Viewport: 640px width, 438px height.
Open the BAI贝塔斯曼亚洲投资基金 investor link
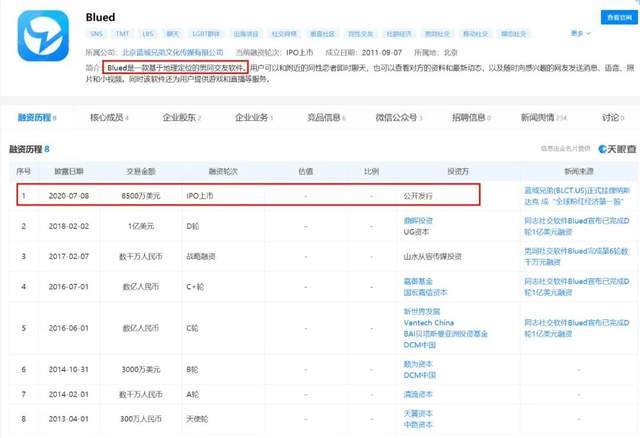(x=445, y=334)
